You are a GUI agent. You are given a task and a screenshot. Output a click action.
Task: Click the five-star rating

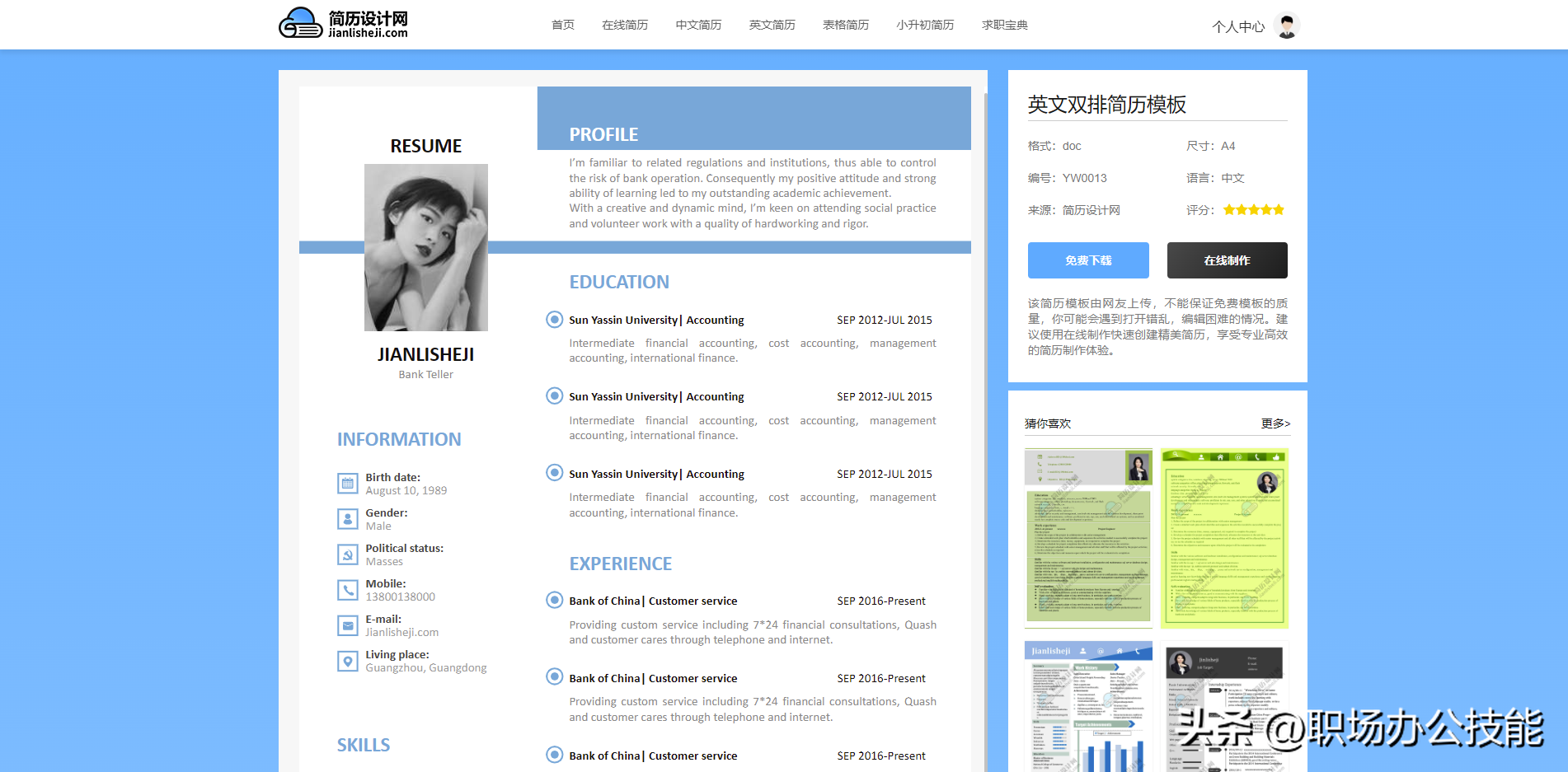[x=1253, y=210]
